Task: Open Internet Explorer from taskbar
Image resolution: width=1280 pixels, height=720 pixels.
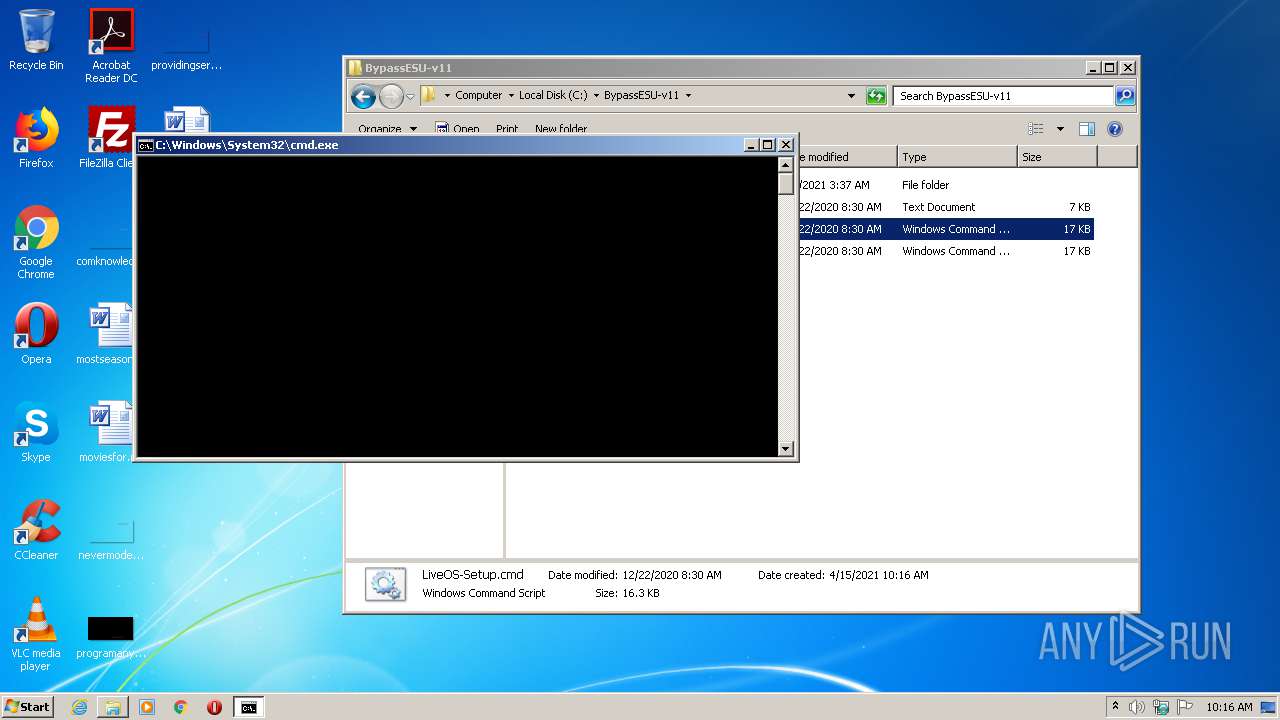Action: [x=79, y=707]
